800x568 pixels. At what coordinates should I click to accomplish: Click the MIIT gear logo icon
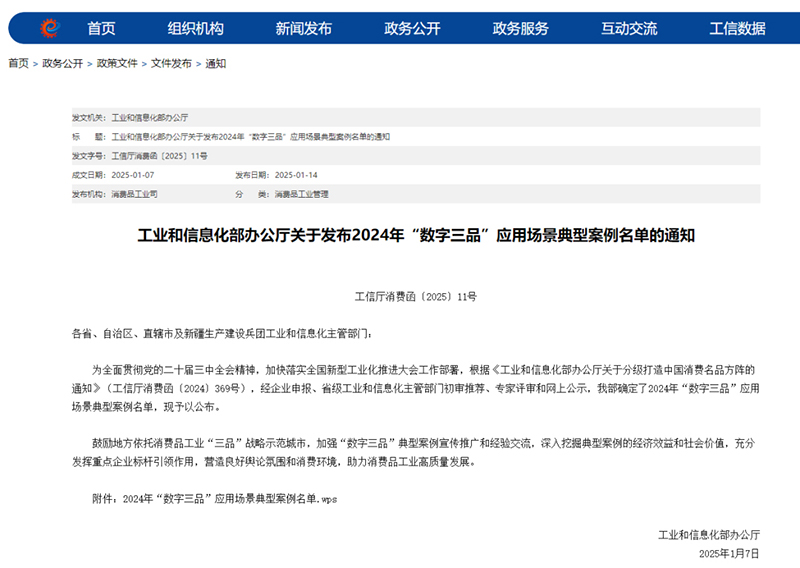click(49, 28)
